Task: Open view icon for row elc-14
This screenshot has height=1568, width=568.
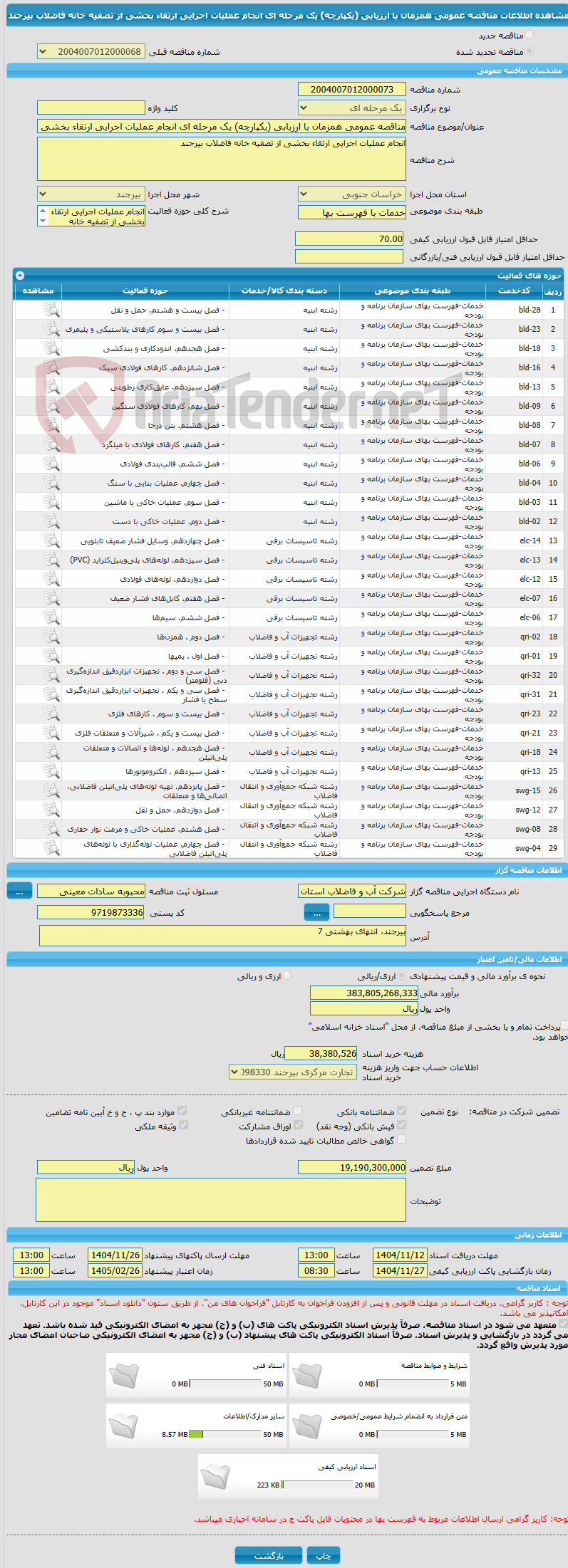Action: 51,540
